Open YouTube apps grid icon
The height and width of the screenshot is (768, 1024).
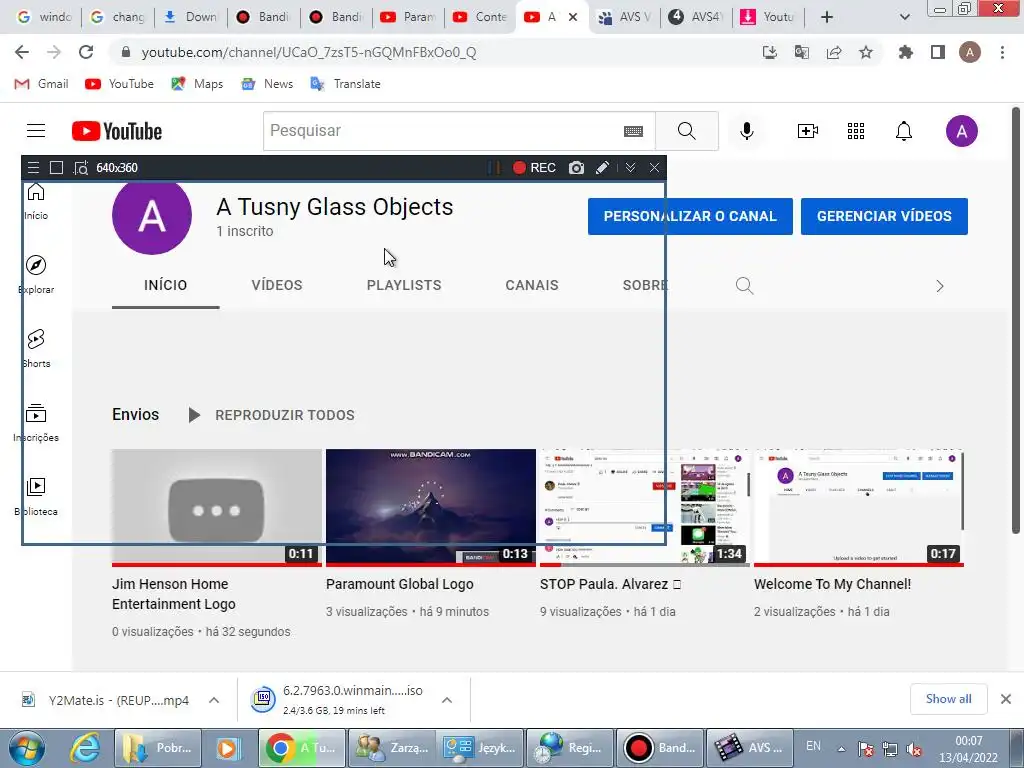[x=856, y=131]
